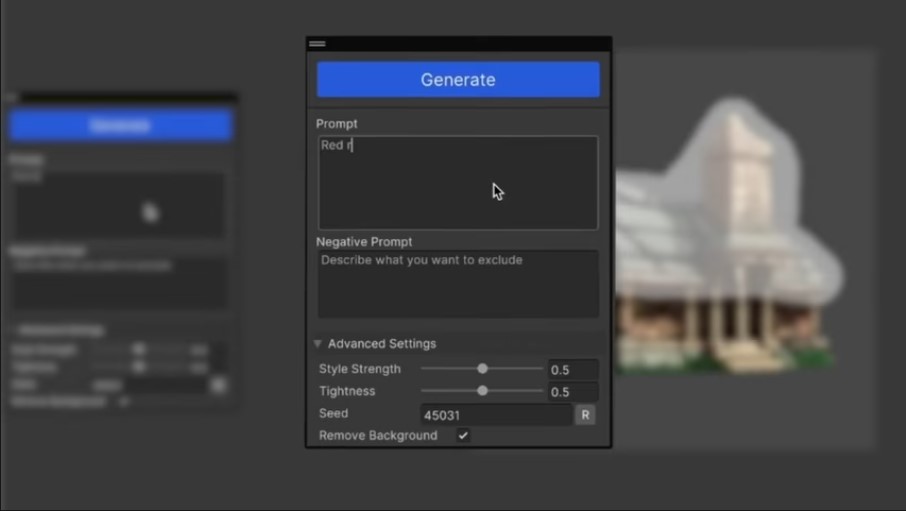The height and width of the screenshot is (511, 906).
Task: Toggle the Remove Background checkbox
Action: point(463,436)
